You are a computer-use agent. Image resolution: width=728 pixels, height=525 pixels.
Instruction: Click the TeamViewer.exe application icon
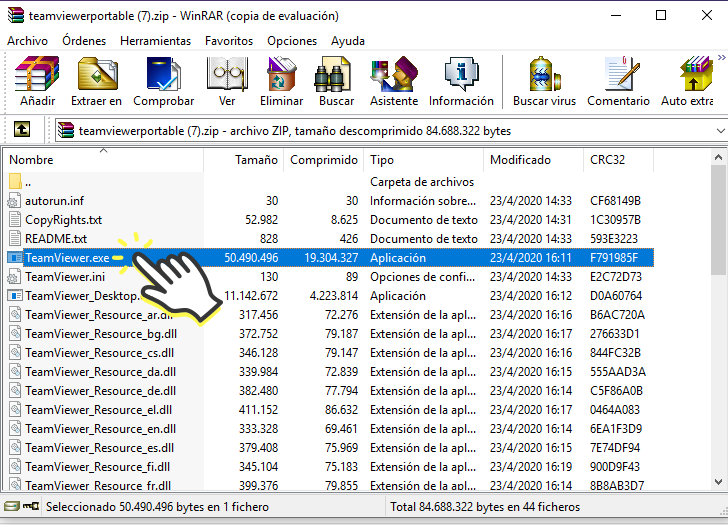point(15,258)
